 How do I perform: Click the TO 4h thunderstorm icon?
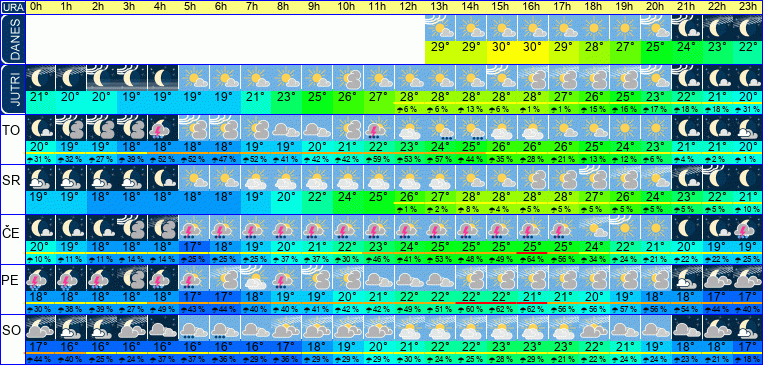[x=163, y=128]
